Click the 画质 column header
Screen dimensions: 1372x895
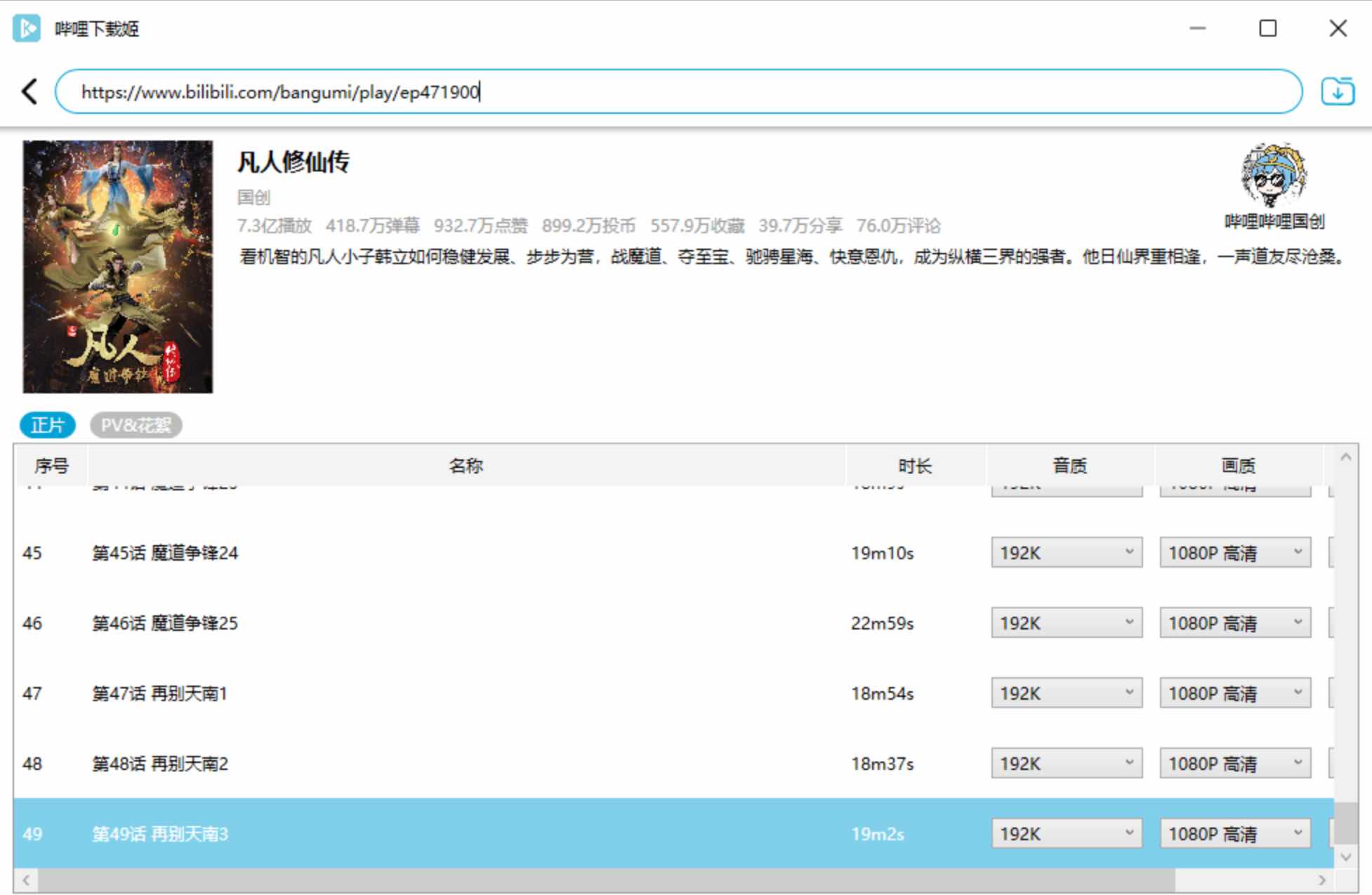(1239, 465)
